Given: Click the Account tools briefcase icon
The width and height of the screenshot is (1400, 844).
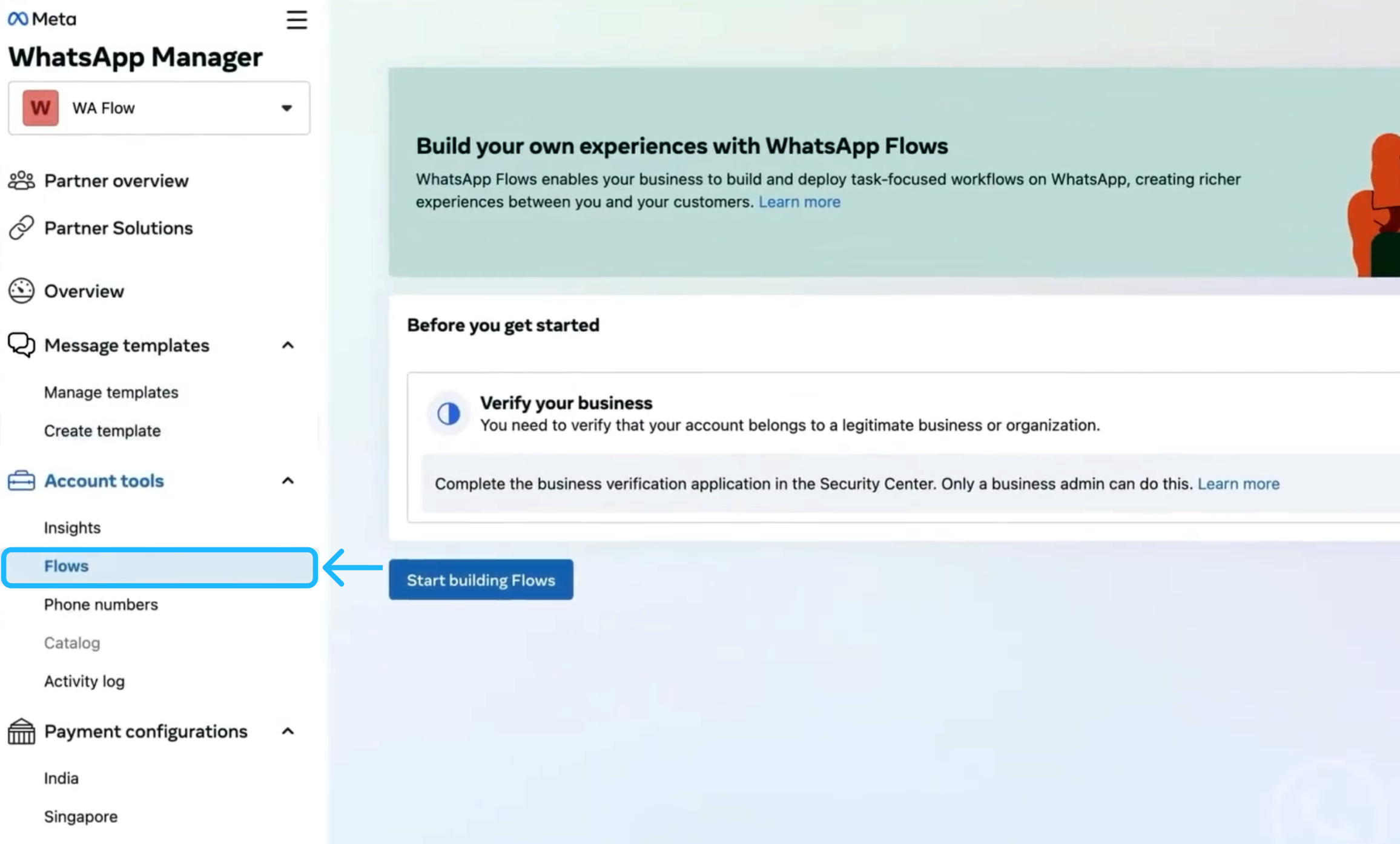Looking at the screenshot, I should pos(21,481).
